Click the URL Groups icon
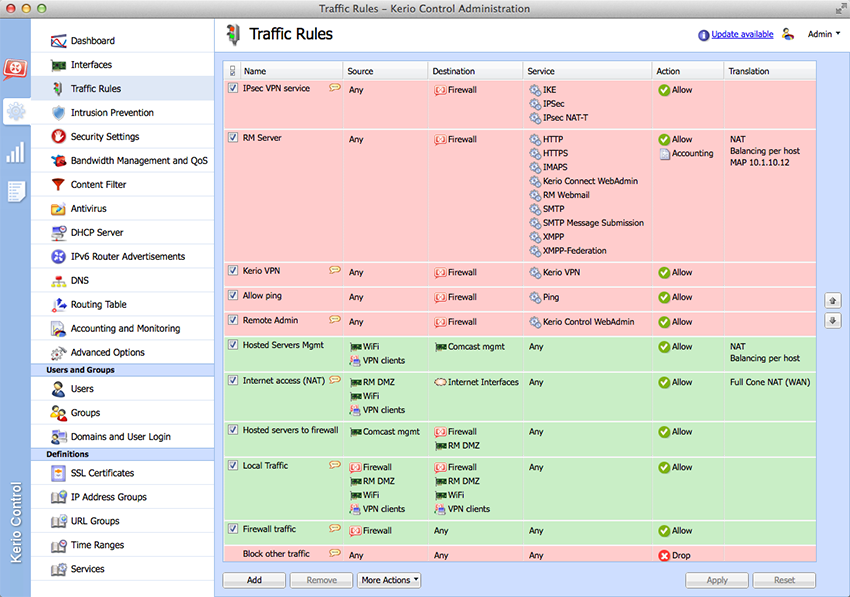 coord(58,521)
